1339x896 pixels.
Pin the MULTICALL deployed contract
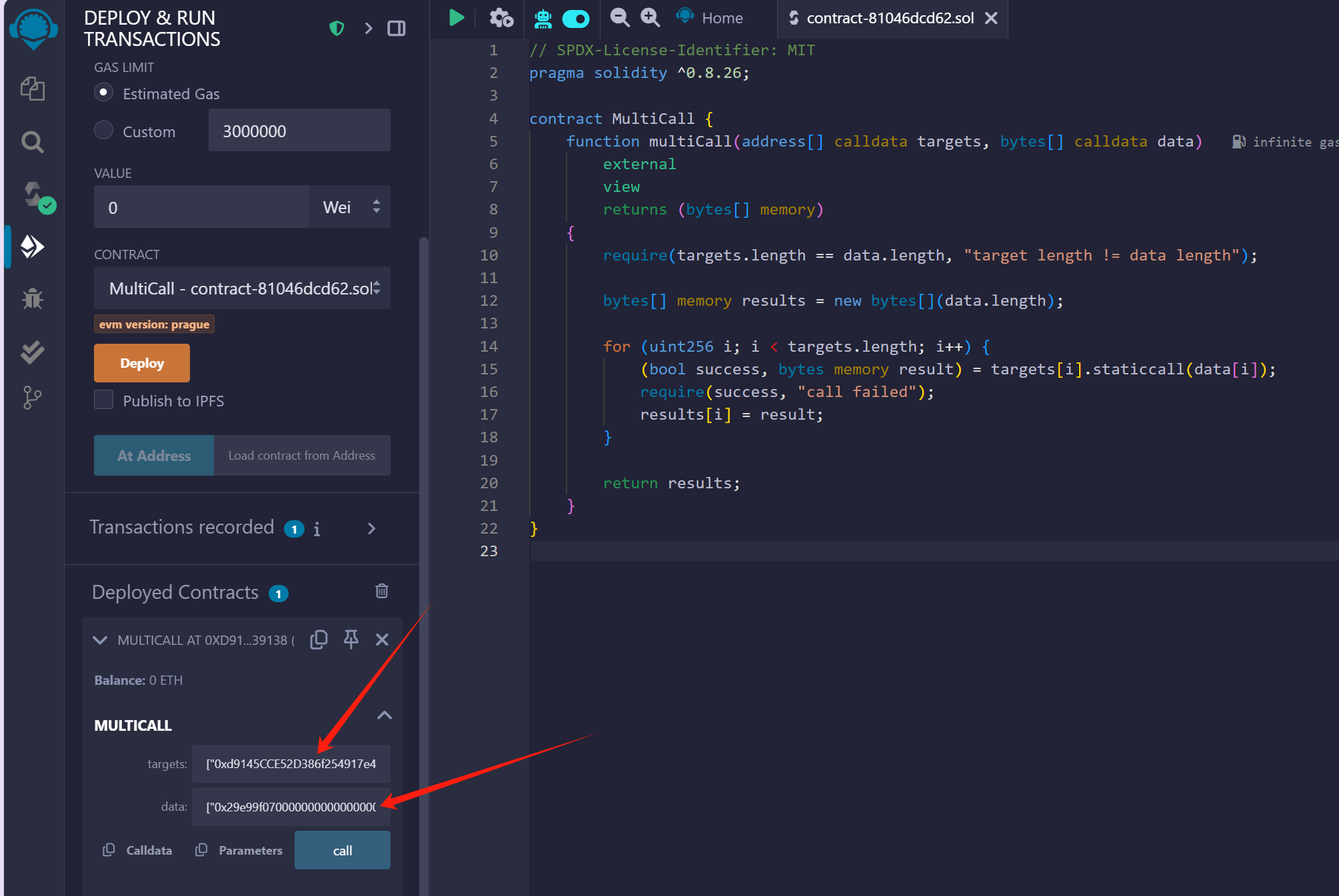[x=351, y=640]
